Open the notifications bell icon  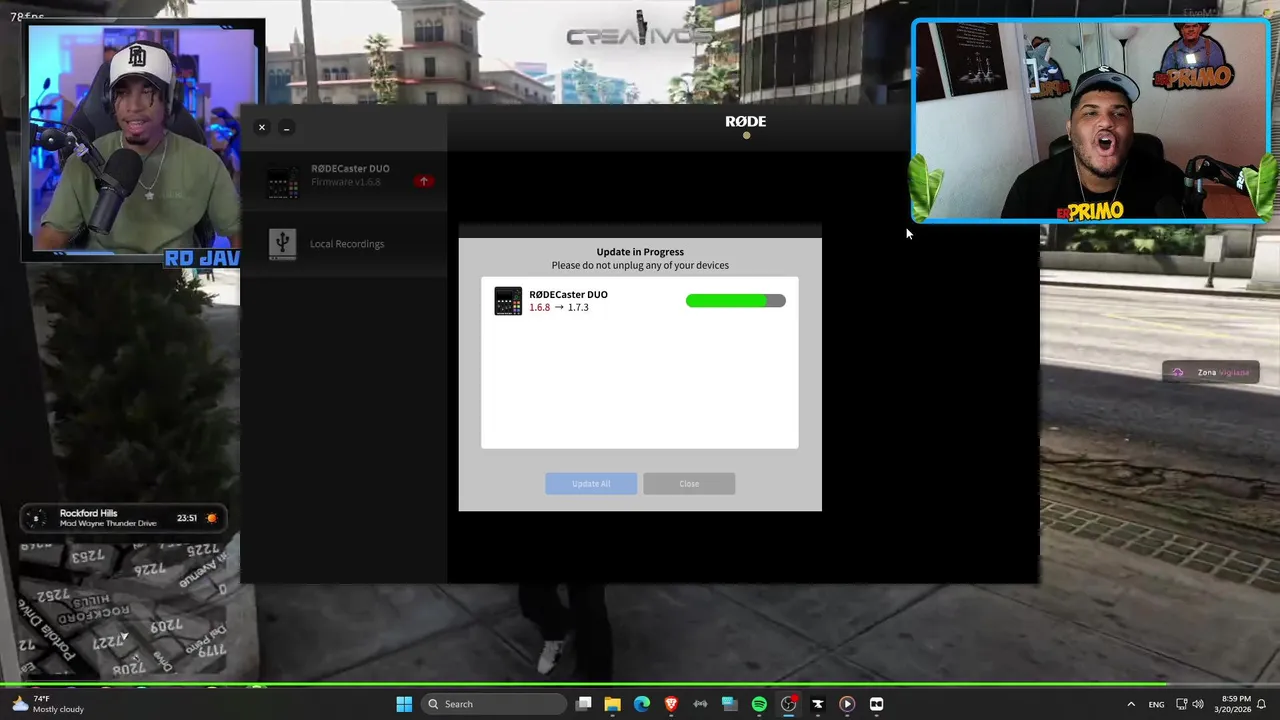(1262, 704)
